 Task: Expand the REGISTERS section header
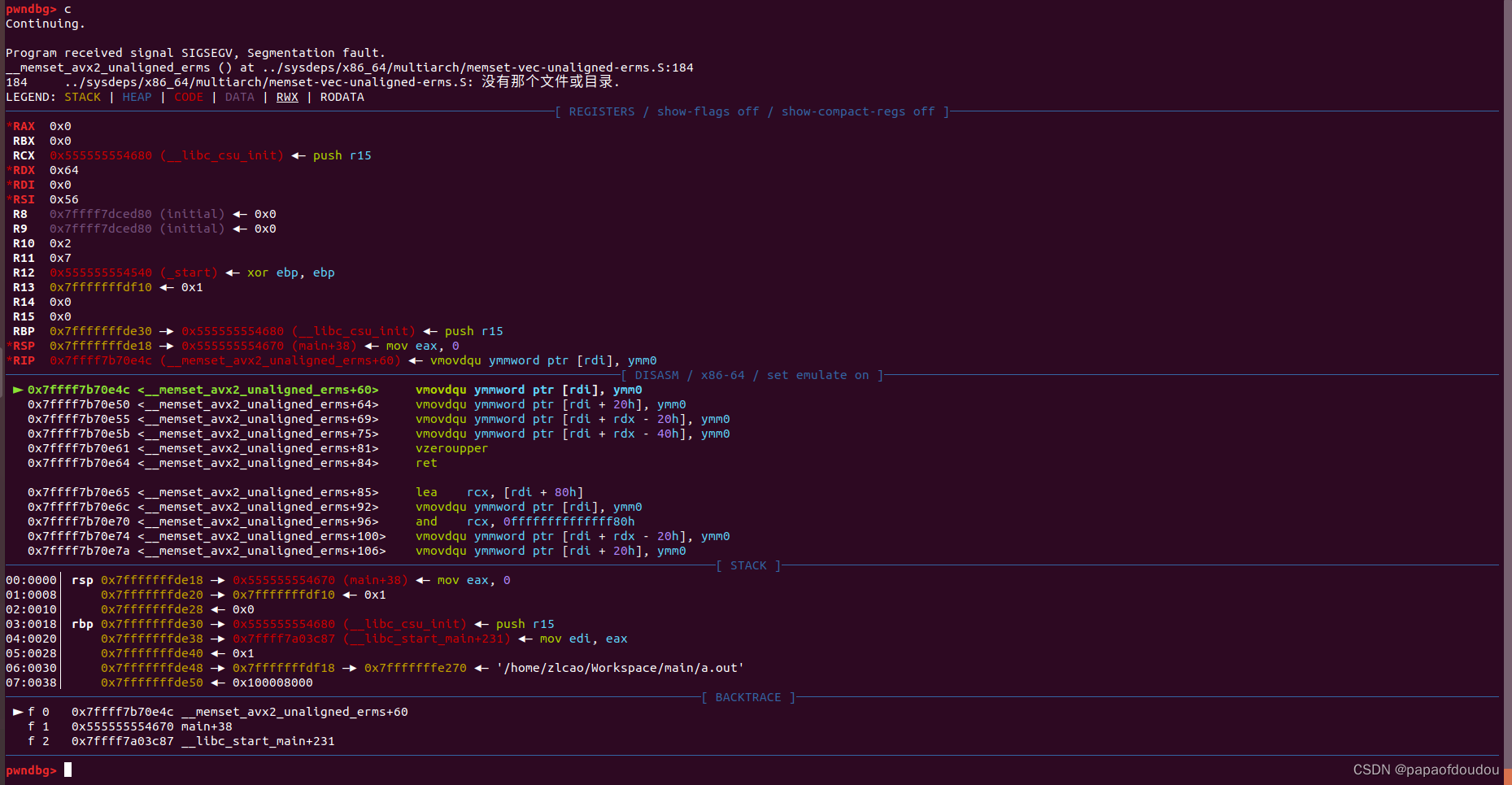point(601,111)
